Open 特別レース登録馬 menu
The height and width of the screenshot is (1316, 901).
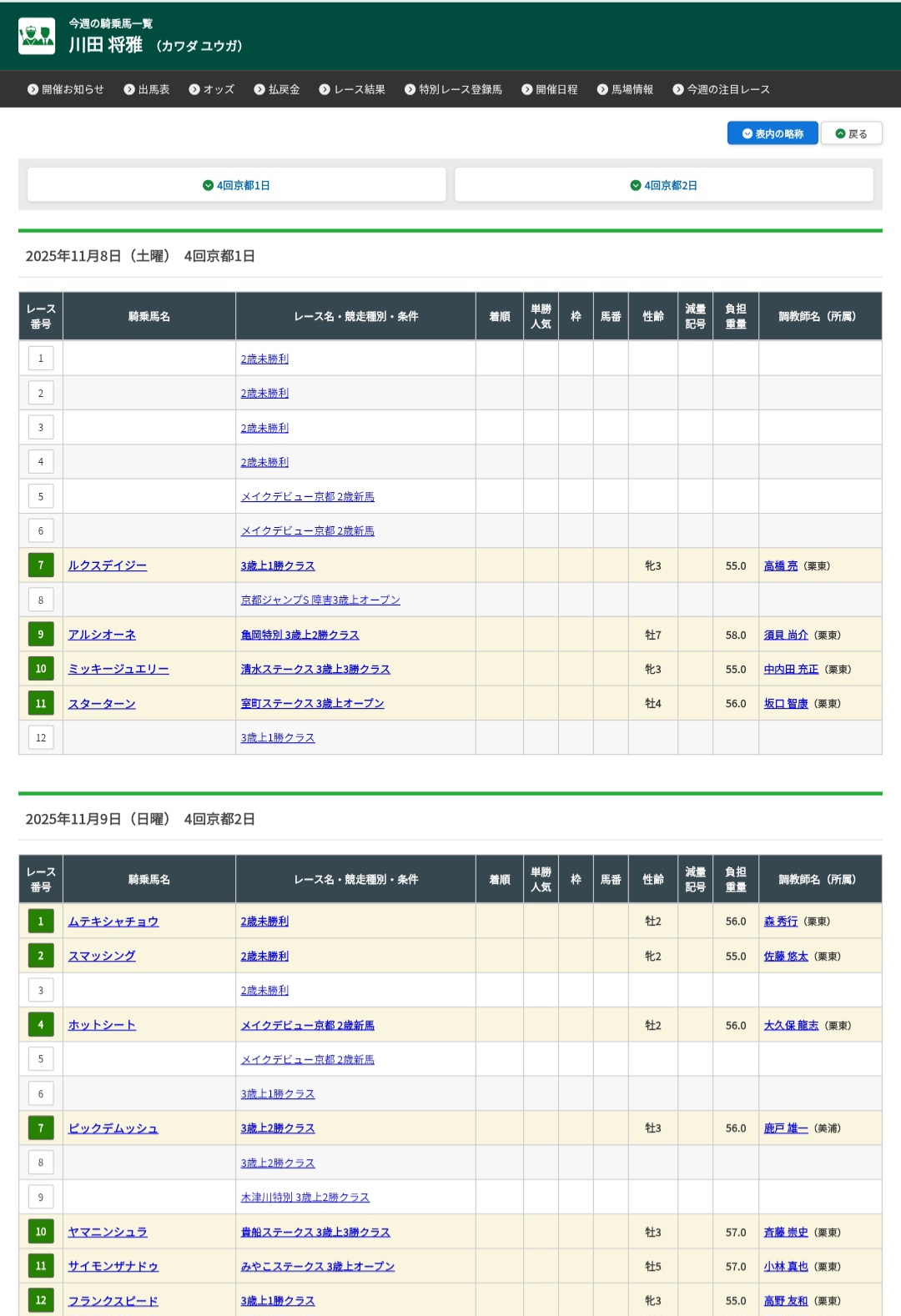453,89
